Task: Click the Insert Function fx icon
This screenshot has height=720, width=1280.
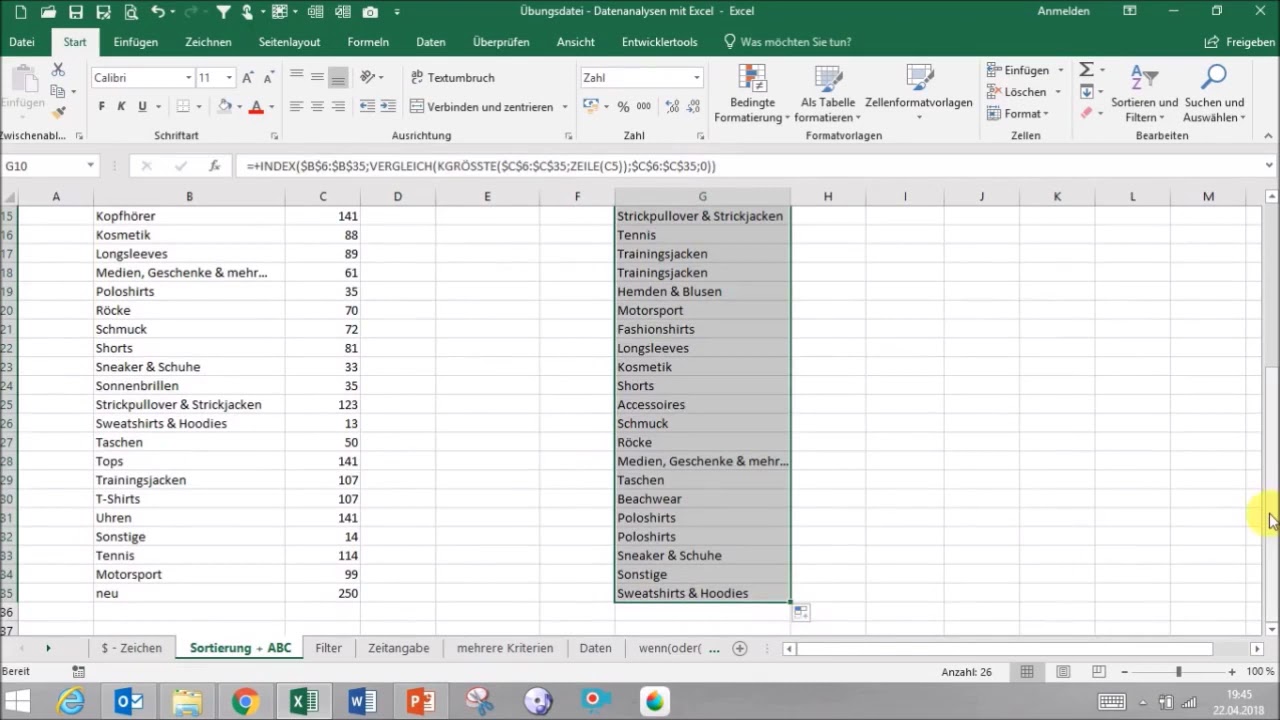Action: click(214, 166)
